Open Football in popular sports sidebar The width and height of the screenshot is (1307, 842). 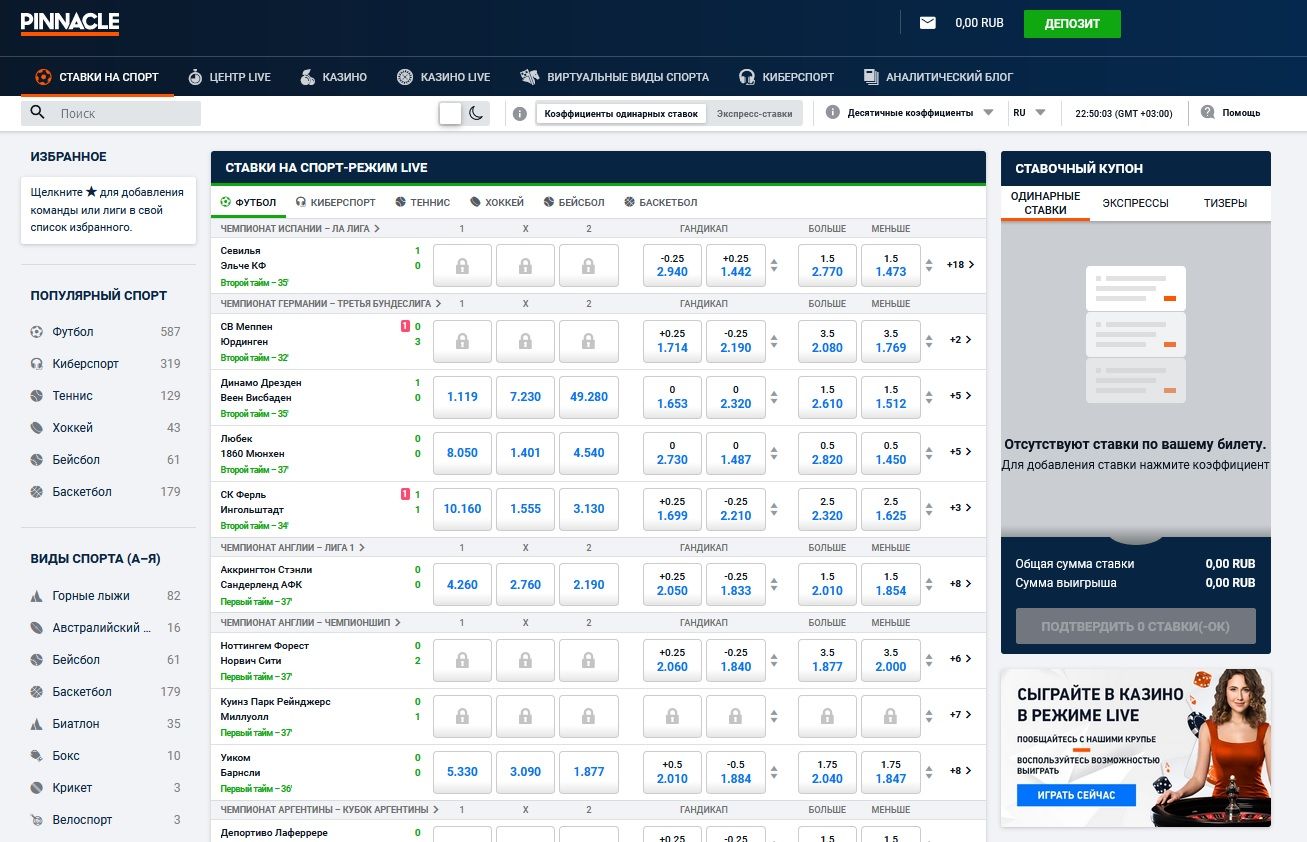pyautogui.click(x=73, y=332)
